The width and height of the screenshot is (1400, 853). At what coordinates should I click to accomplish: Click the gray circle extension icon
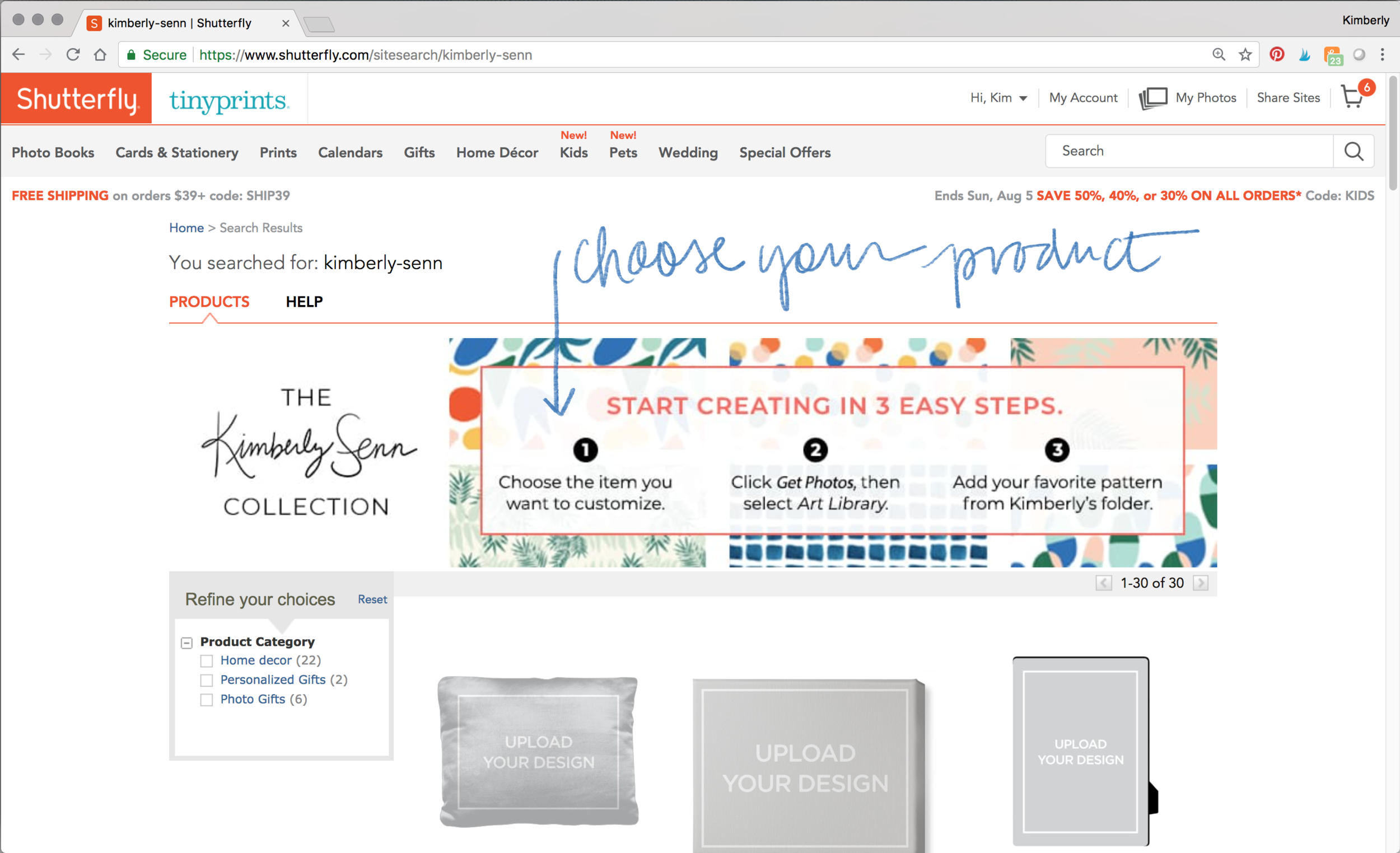1359,54
